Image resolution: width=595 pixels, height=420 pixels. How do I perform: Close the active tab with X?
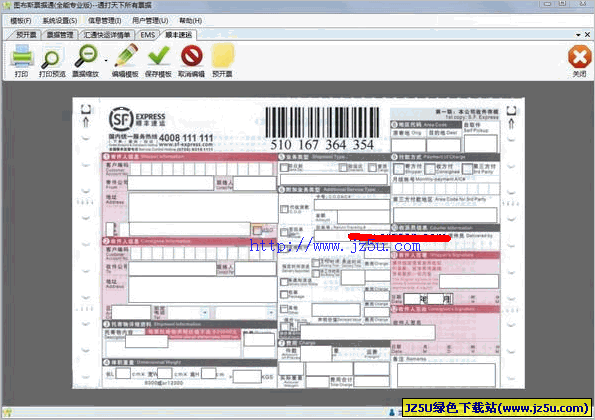coord(587,35)
